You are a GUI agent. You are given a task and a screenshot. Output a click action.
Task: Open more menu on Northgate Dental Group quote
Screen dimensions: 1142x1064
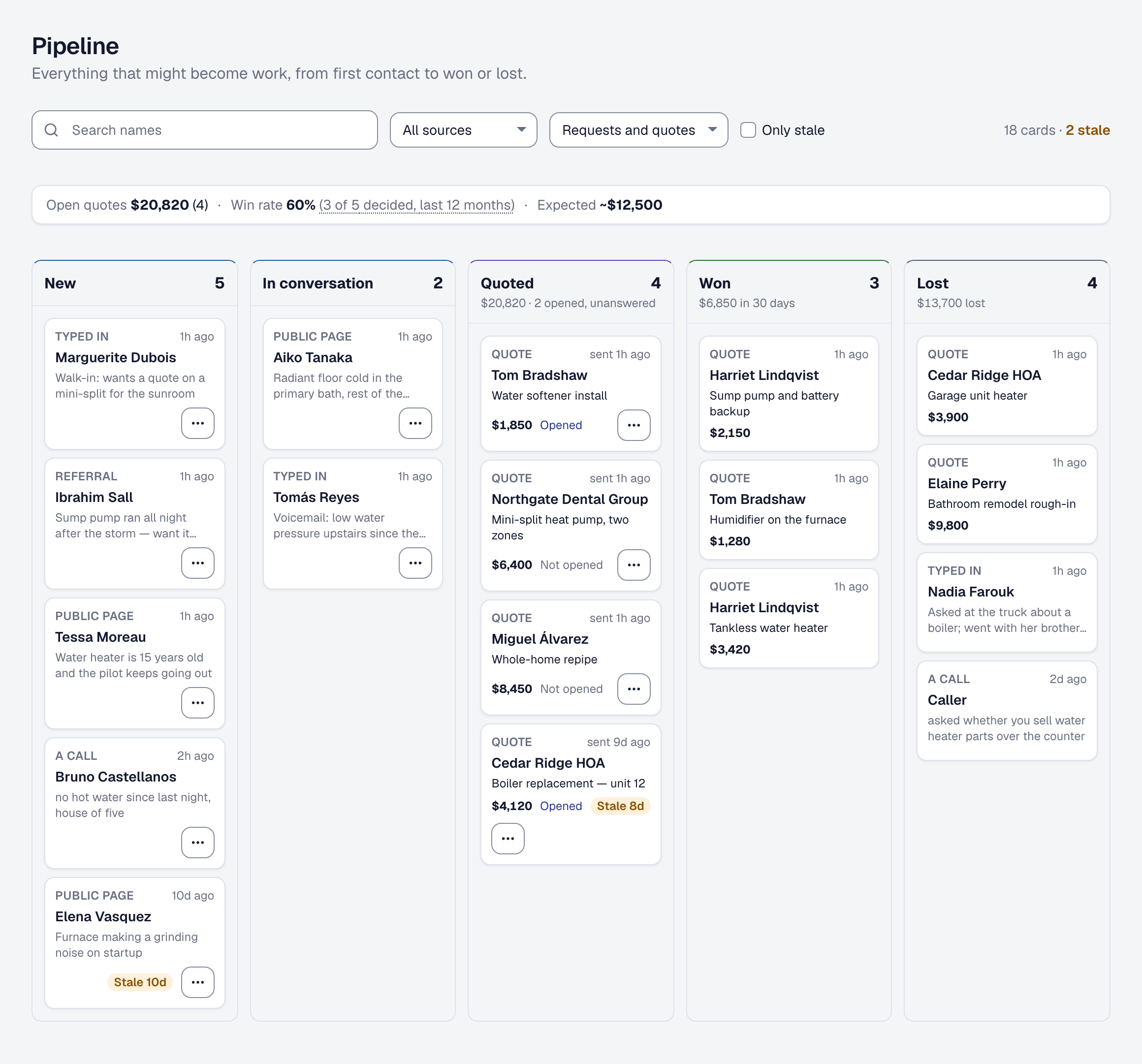634,565
